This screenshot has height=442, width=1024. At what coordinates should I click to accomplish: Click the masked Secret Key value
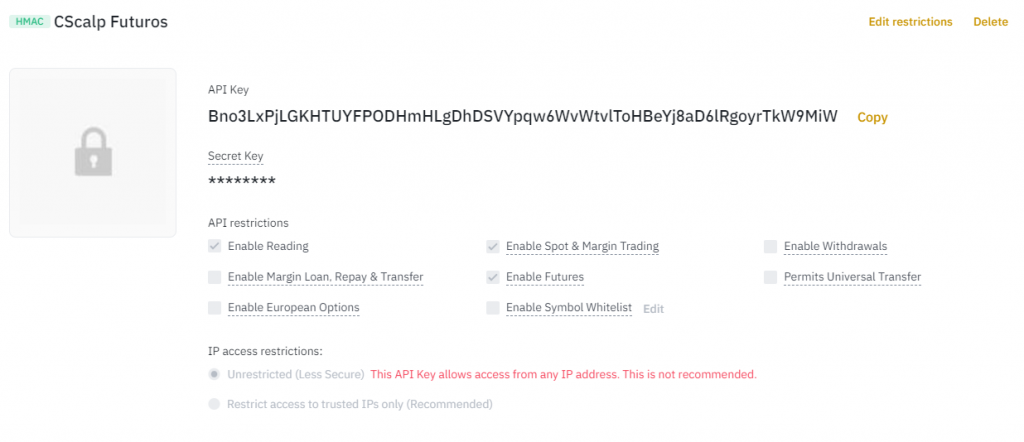(x=241, y=181)
